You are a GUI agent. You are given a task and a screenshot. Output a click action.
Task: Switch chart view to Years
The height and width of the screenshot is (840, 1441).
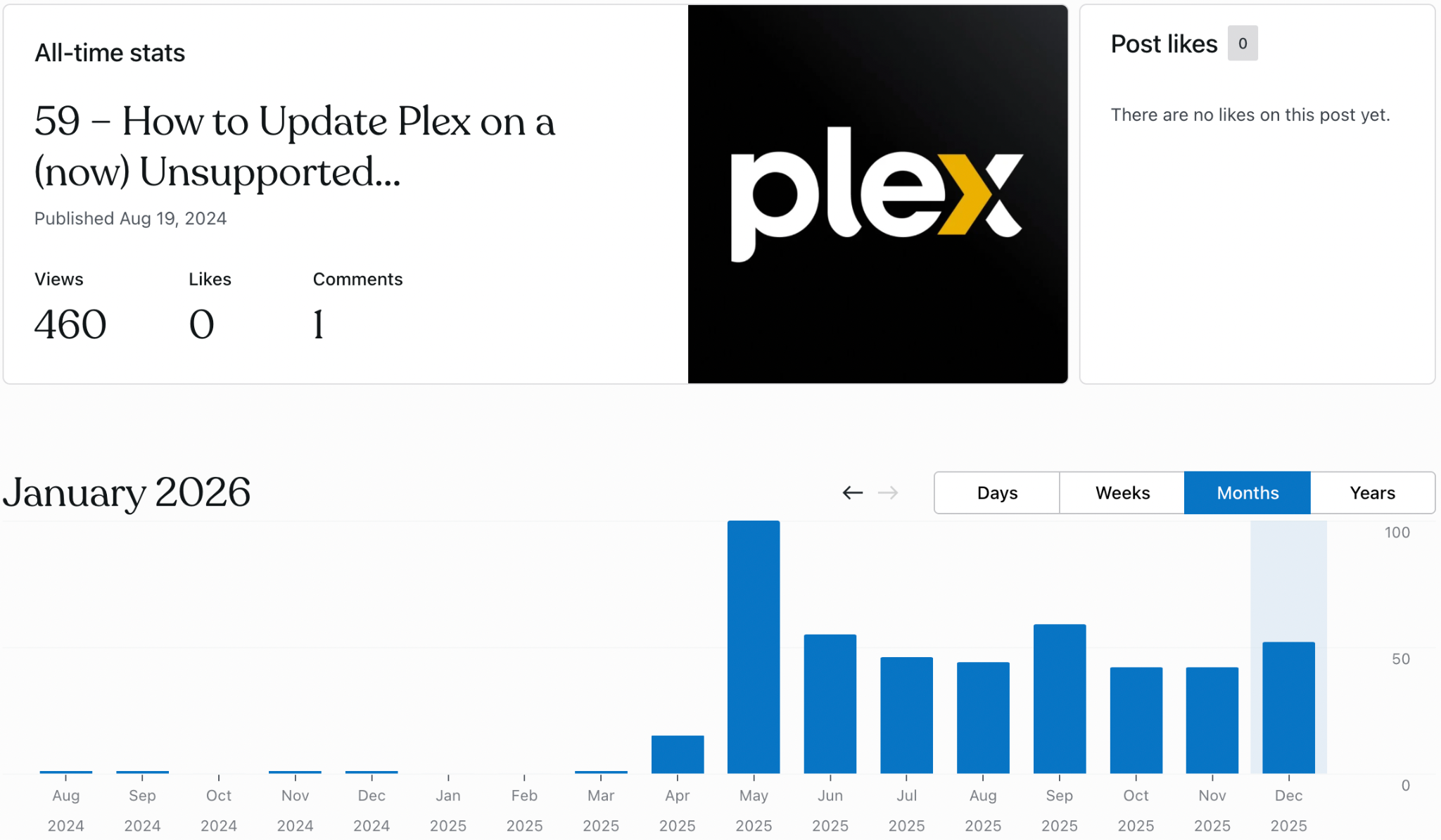pos(1372,492)
